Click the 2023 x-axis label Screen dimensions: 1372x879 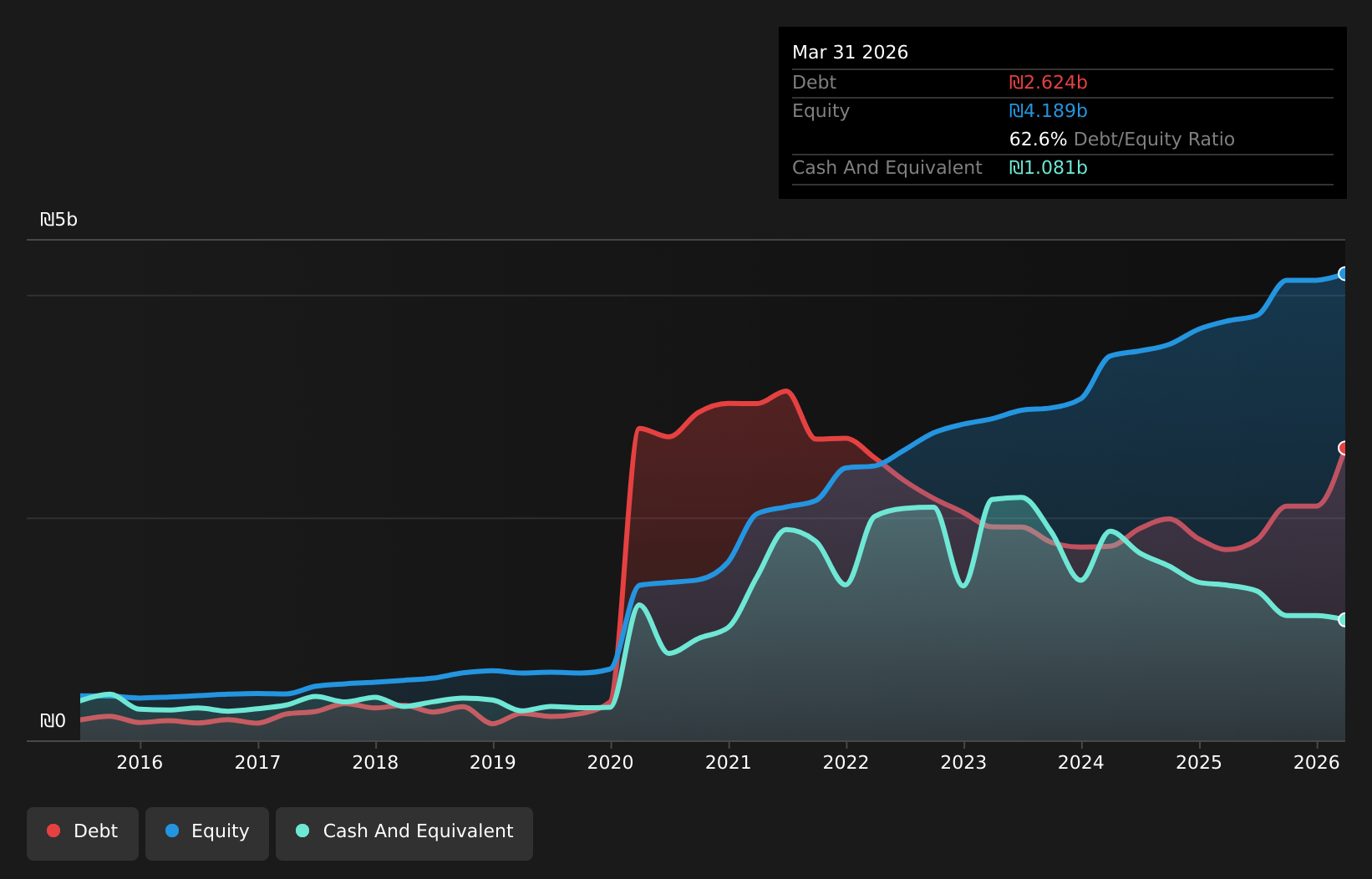click(963, 762)
